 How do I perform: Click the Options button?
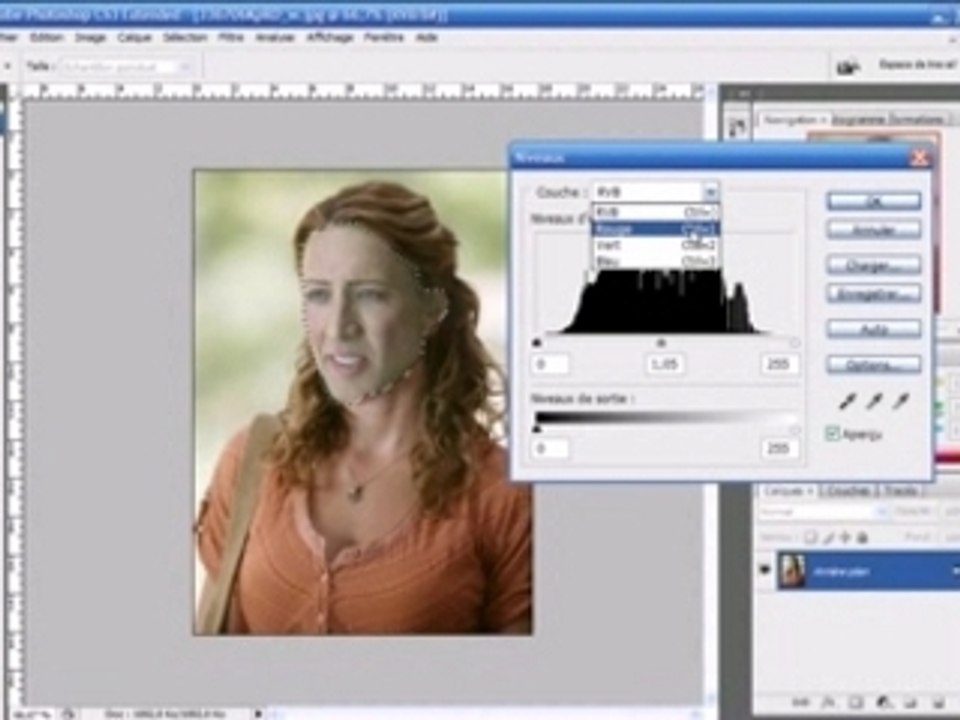(x=874, y=364)
